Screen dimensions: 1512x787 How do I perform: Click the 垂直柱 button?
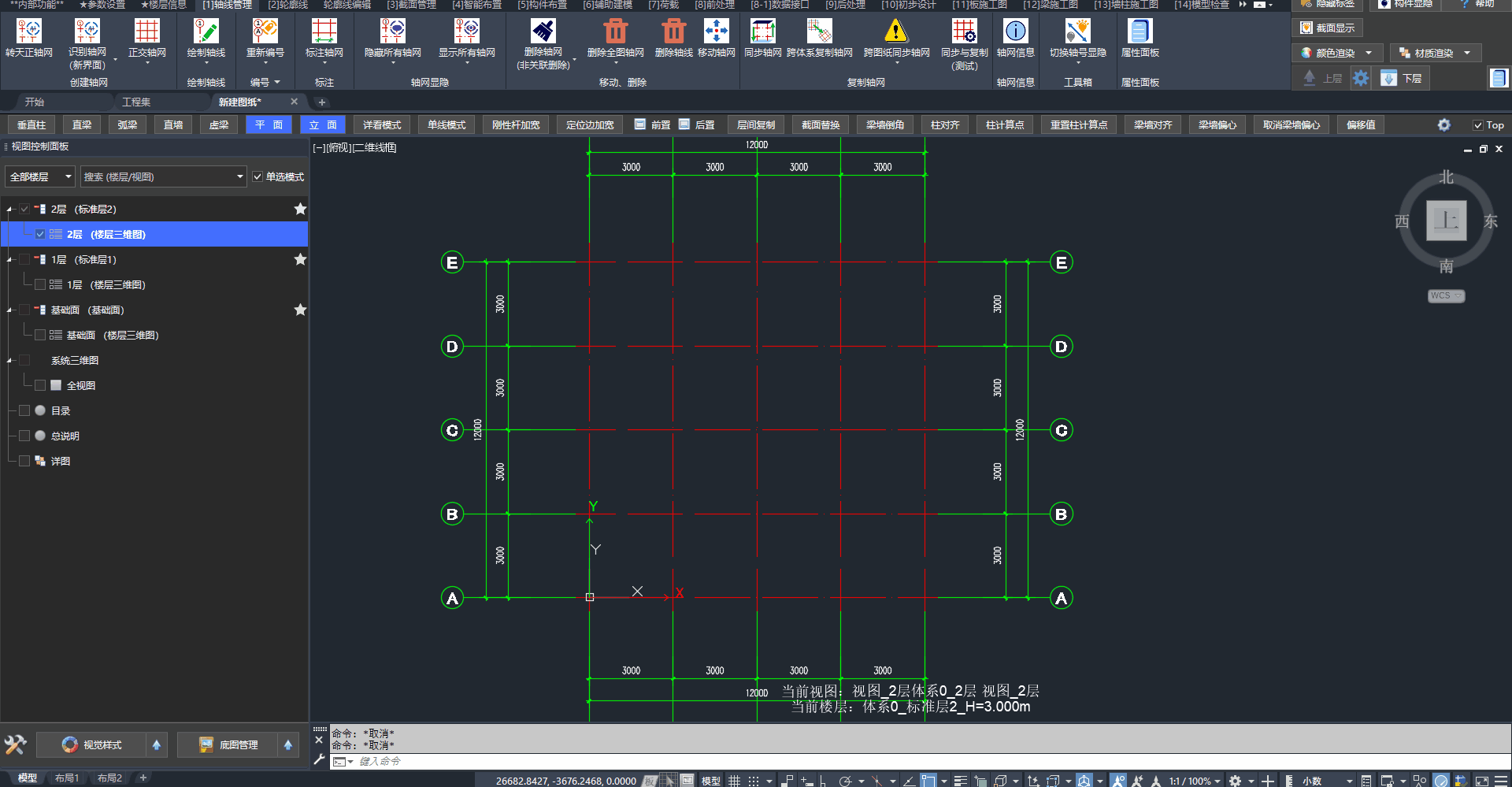pyautogui.click(x=31, y=125)
